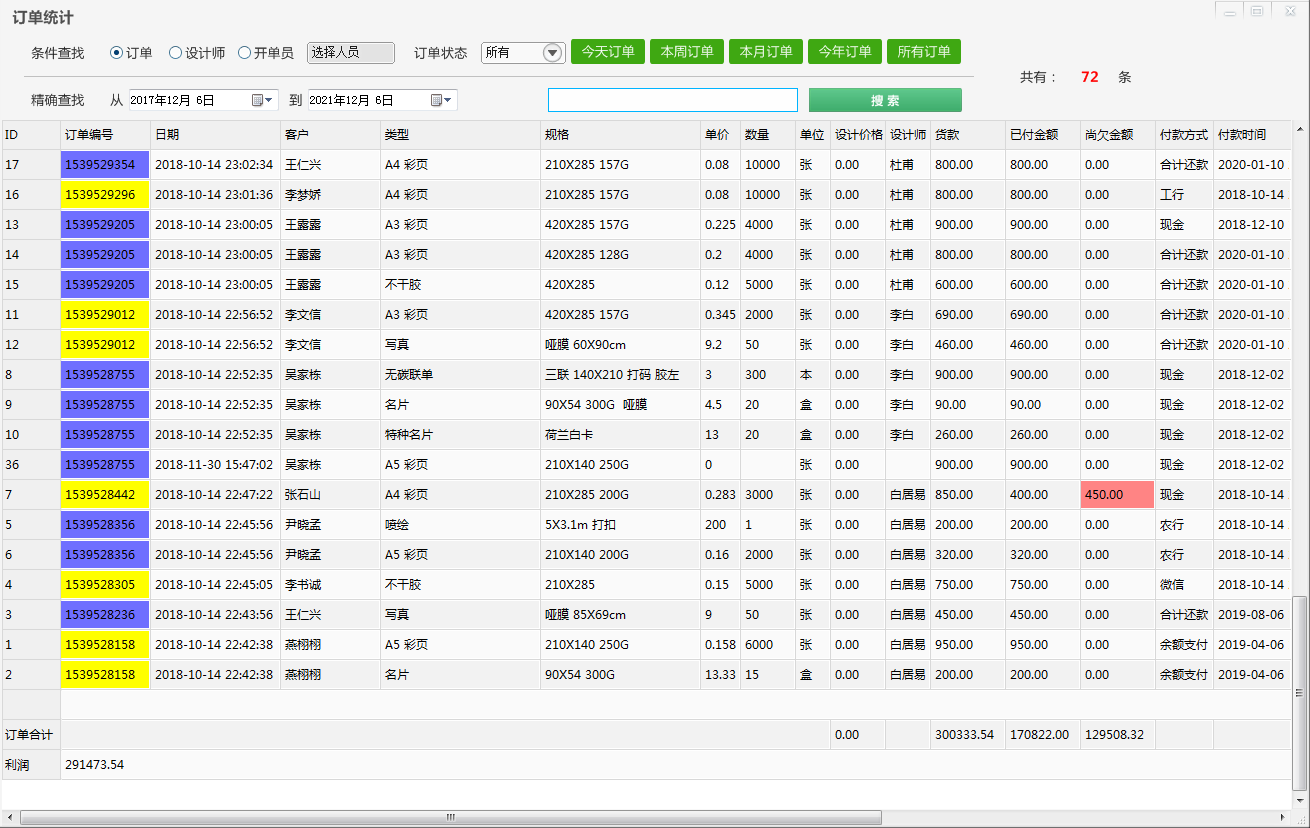Select the 订单 radio button

pyautogui.click(x=116, y=53)
